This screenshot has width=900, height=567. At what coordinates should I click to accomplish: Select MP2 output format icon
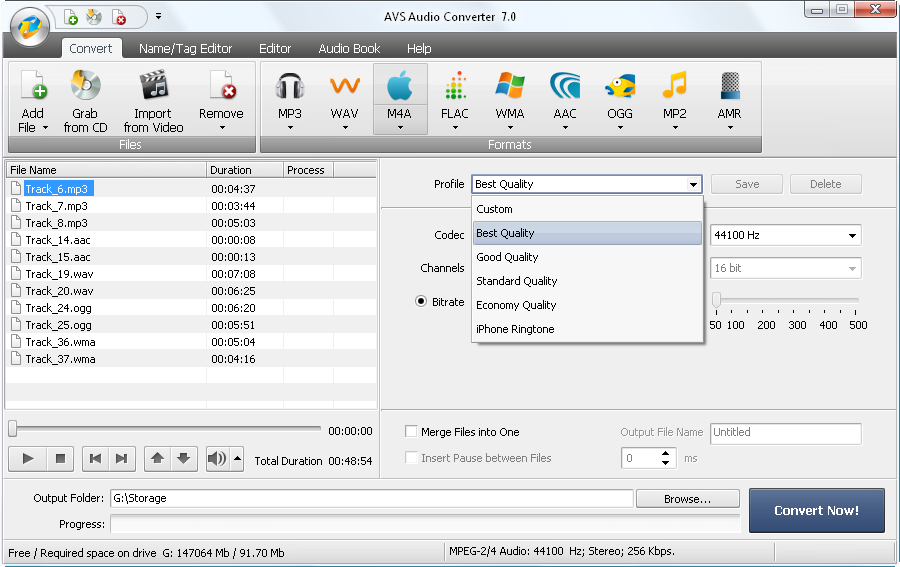[x=675, y=86]
